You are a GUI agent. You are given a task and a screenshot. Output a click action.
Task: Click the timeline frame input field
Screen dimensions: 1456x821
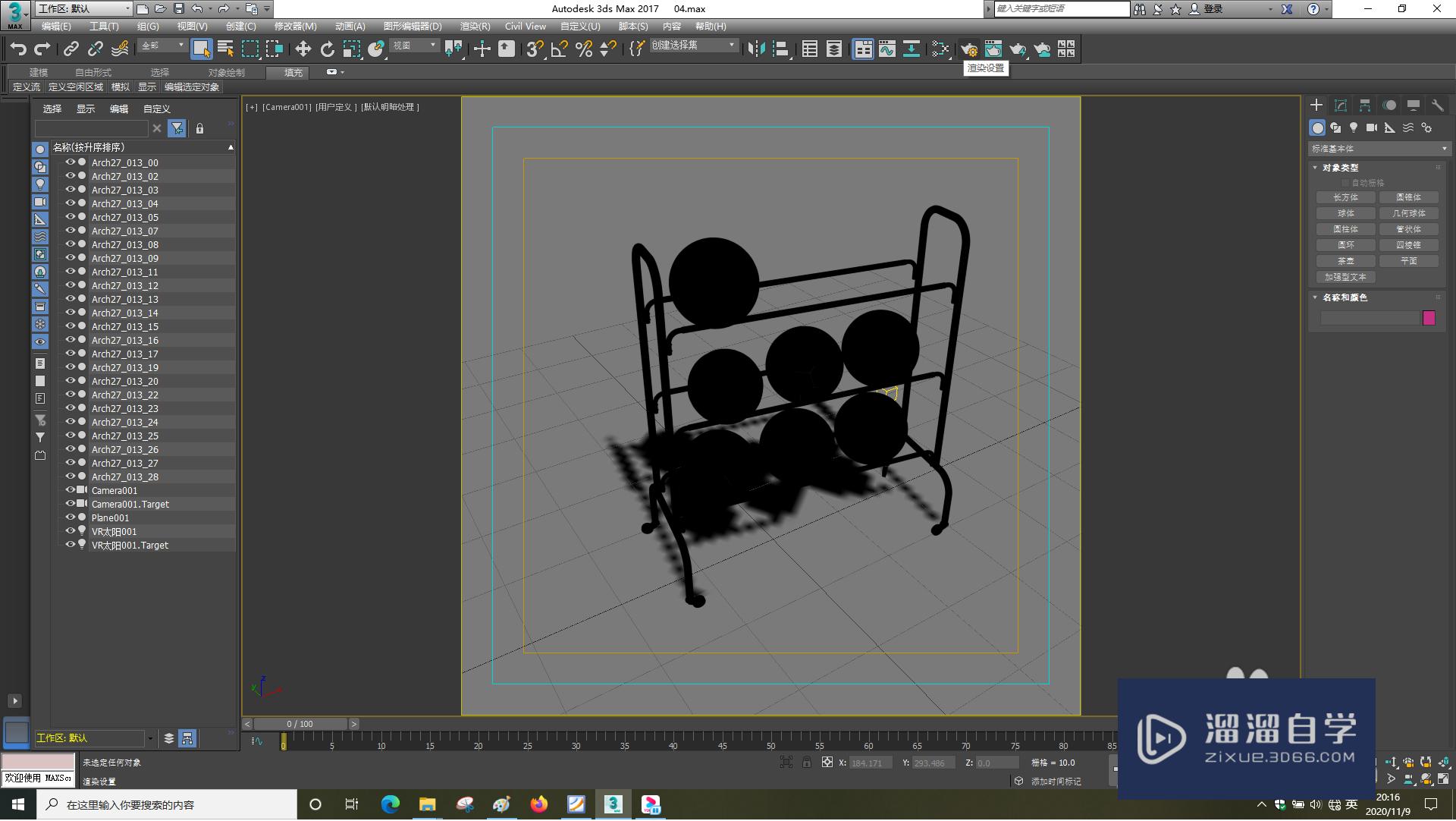(x=302, y=723)
